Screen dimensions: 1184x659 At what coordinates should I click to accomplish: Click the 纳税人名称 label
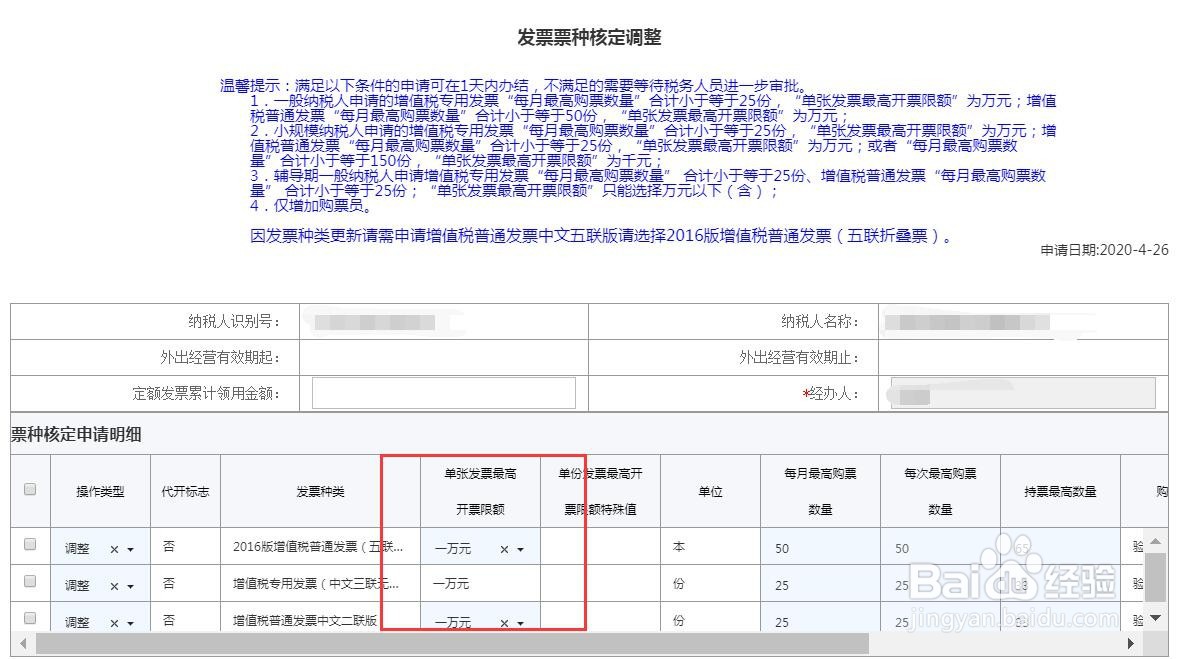coord(821,322)
